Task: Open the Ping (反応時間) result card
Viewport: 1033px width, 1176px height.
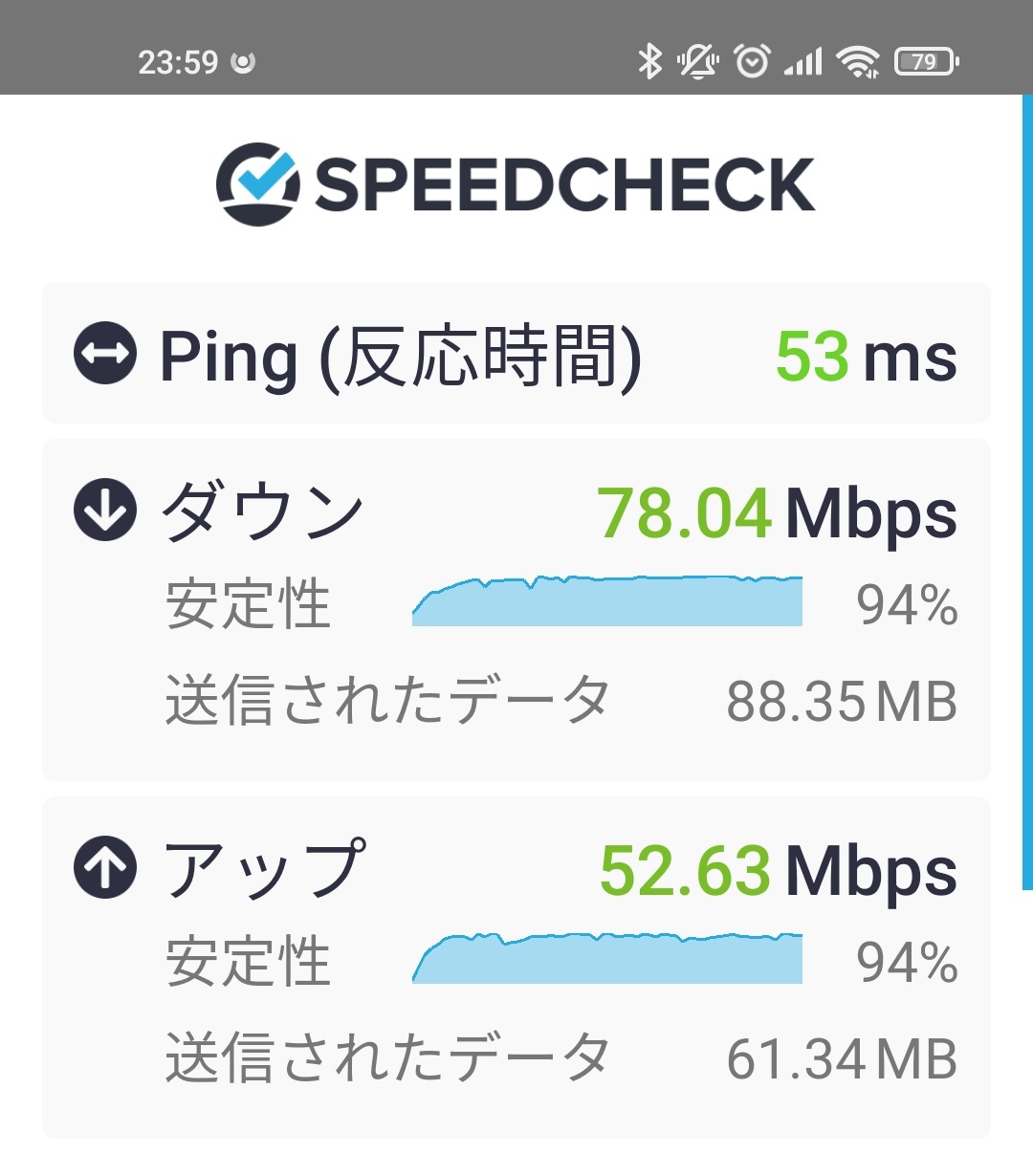Action: point(516,353)
